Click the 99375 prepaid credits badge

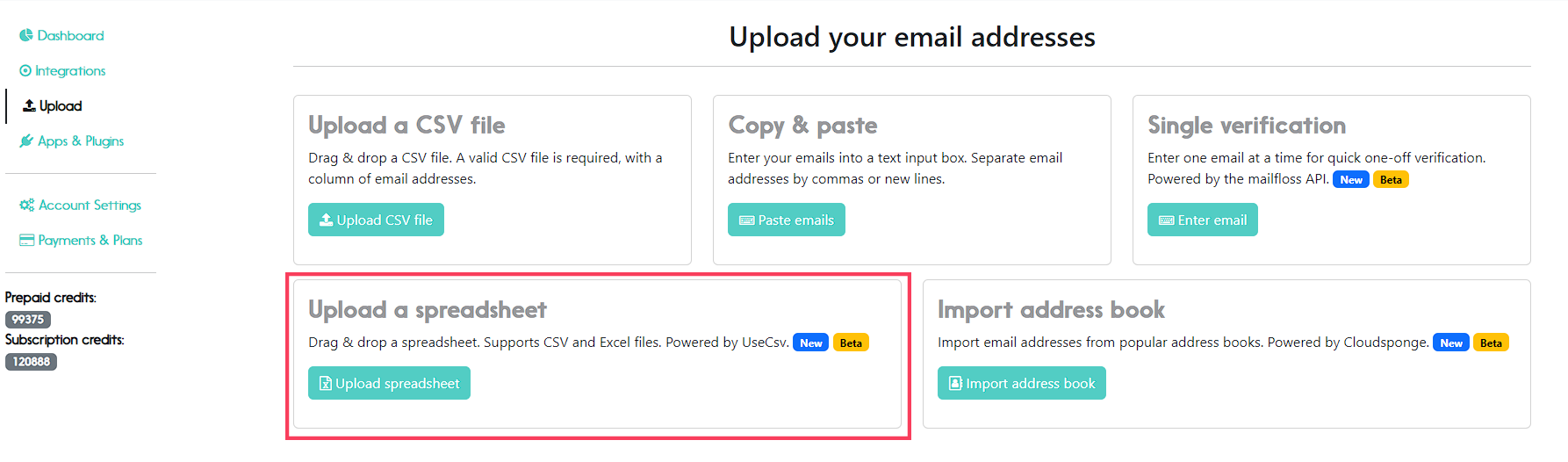pos(28,320)
